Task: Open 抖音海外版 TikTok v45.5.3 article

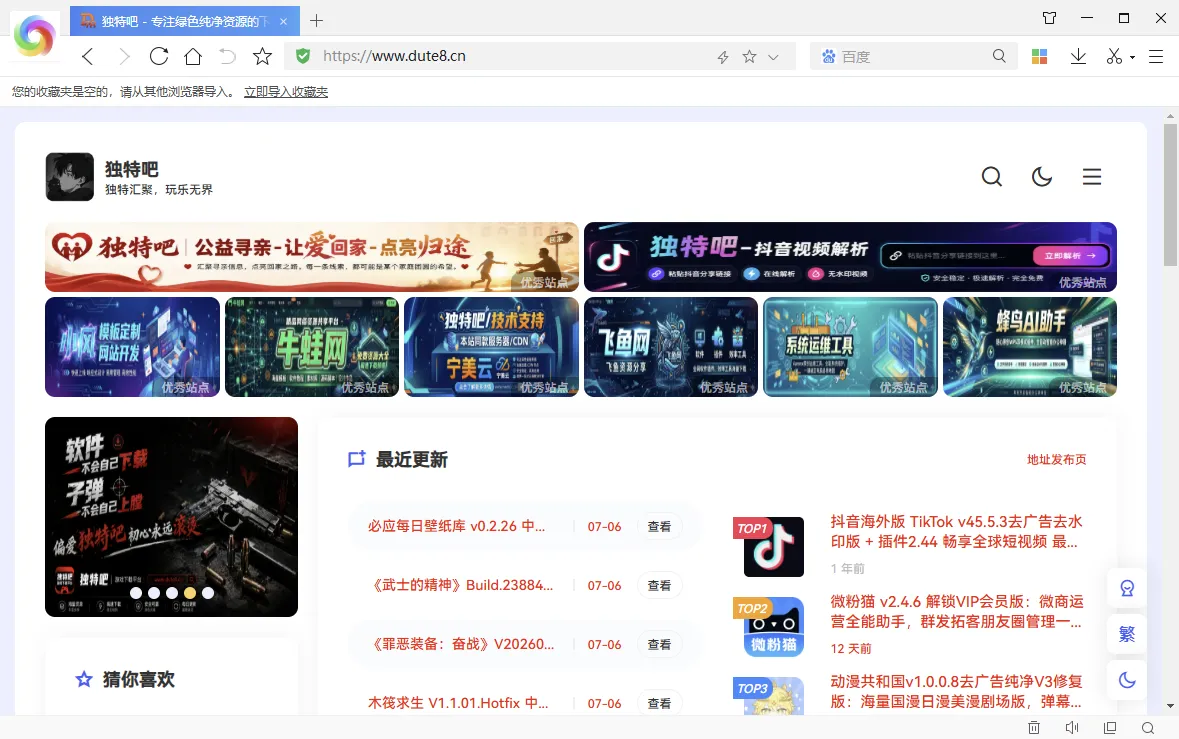Action: (956, 532)
